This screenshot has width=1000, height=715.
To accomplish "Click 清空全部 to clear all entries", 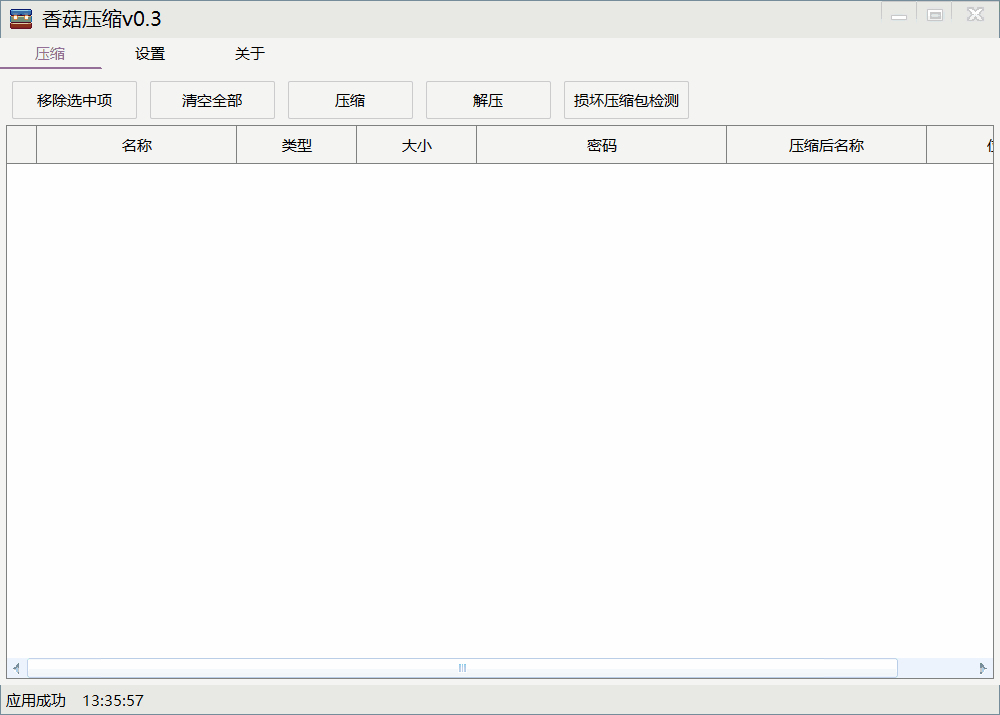I will pyautogui.click(x=211, y=100).
